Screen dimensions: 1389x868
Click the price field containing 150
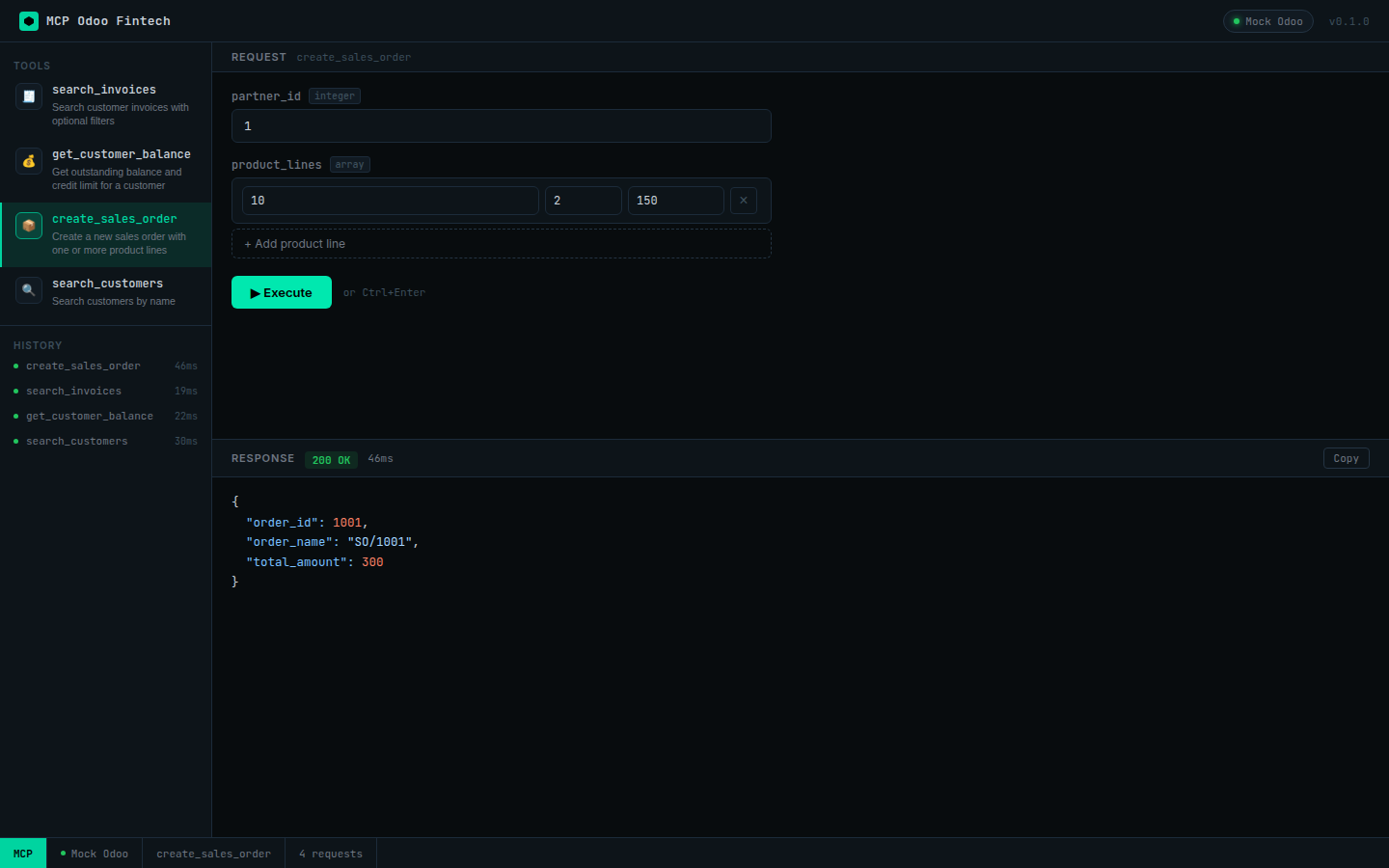point(676,201)
